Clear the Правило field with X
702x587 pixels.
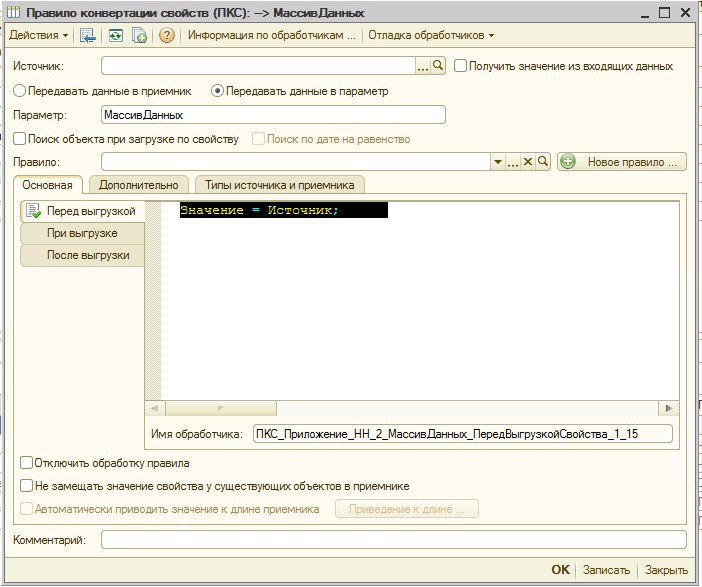tap(528, 162)
